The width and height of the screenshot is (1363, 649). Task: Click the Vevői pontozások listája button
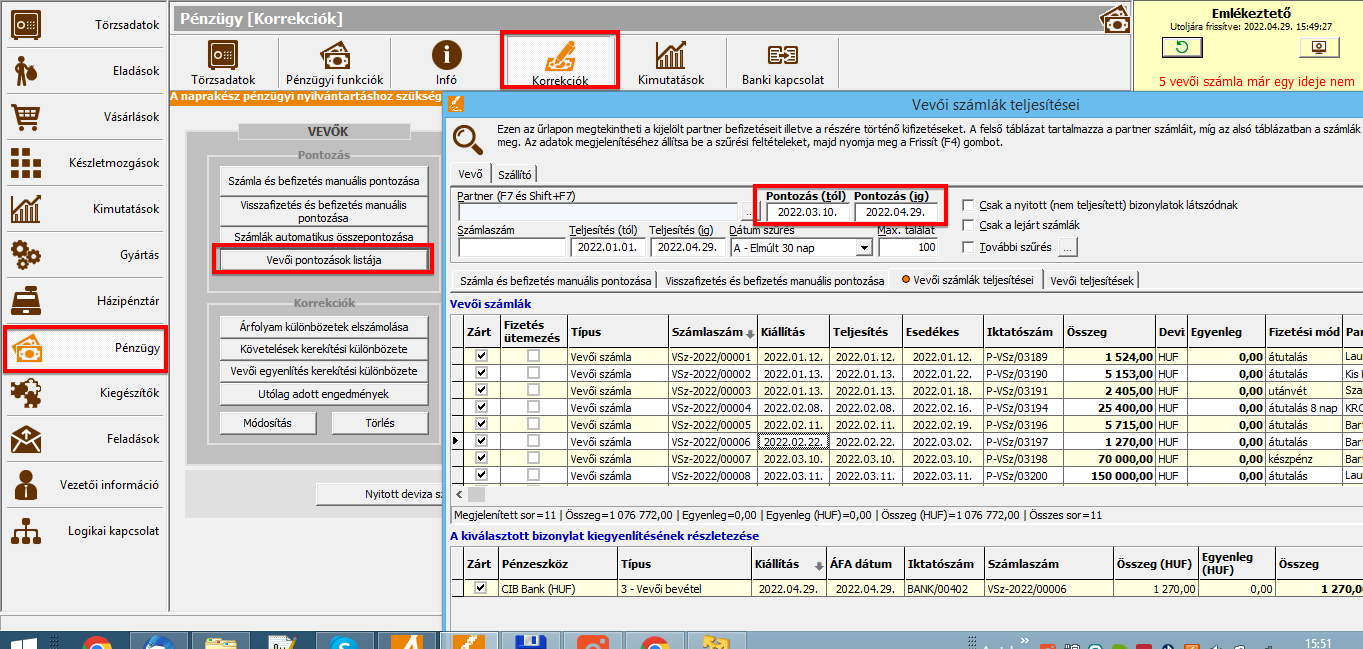click(323, 260)
